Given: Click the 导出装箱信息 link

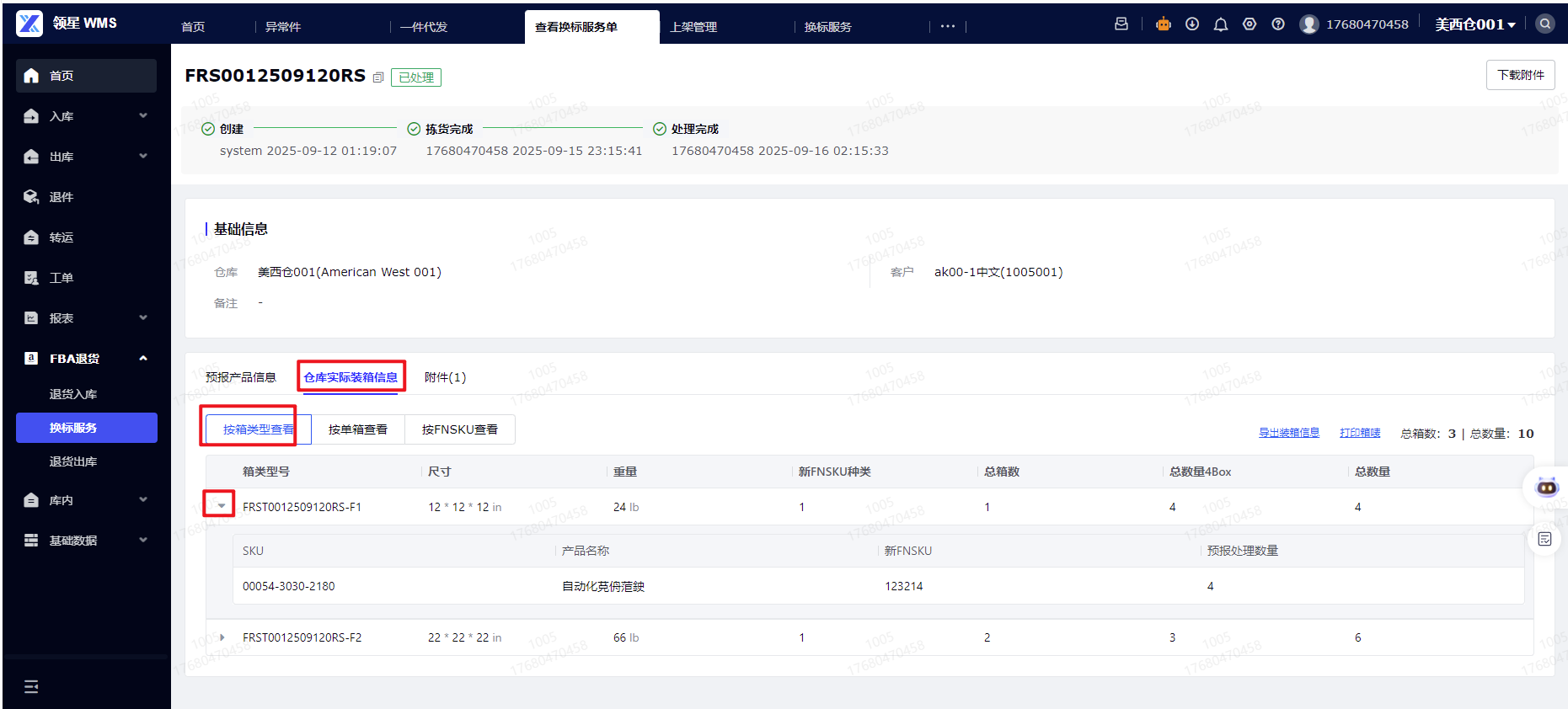Looking at the screenshot, I should (1289, 433).
